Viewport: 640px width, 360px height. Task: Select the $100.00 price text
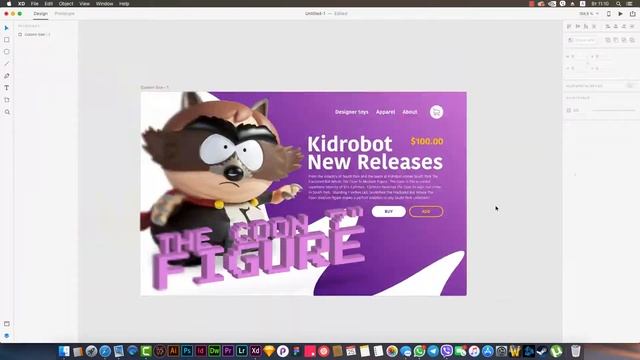click(x=427, y=141)
